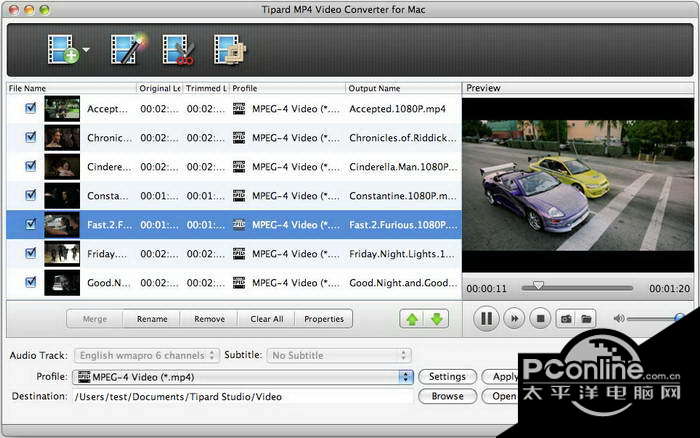Click the Add Video film icon

[63, 49]
